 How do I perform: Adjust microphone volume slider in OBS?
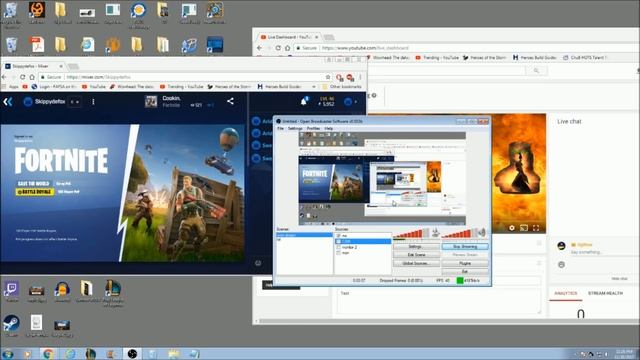411,233
